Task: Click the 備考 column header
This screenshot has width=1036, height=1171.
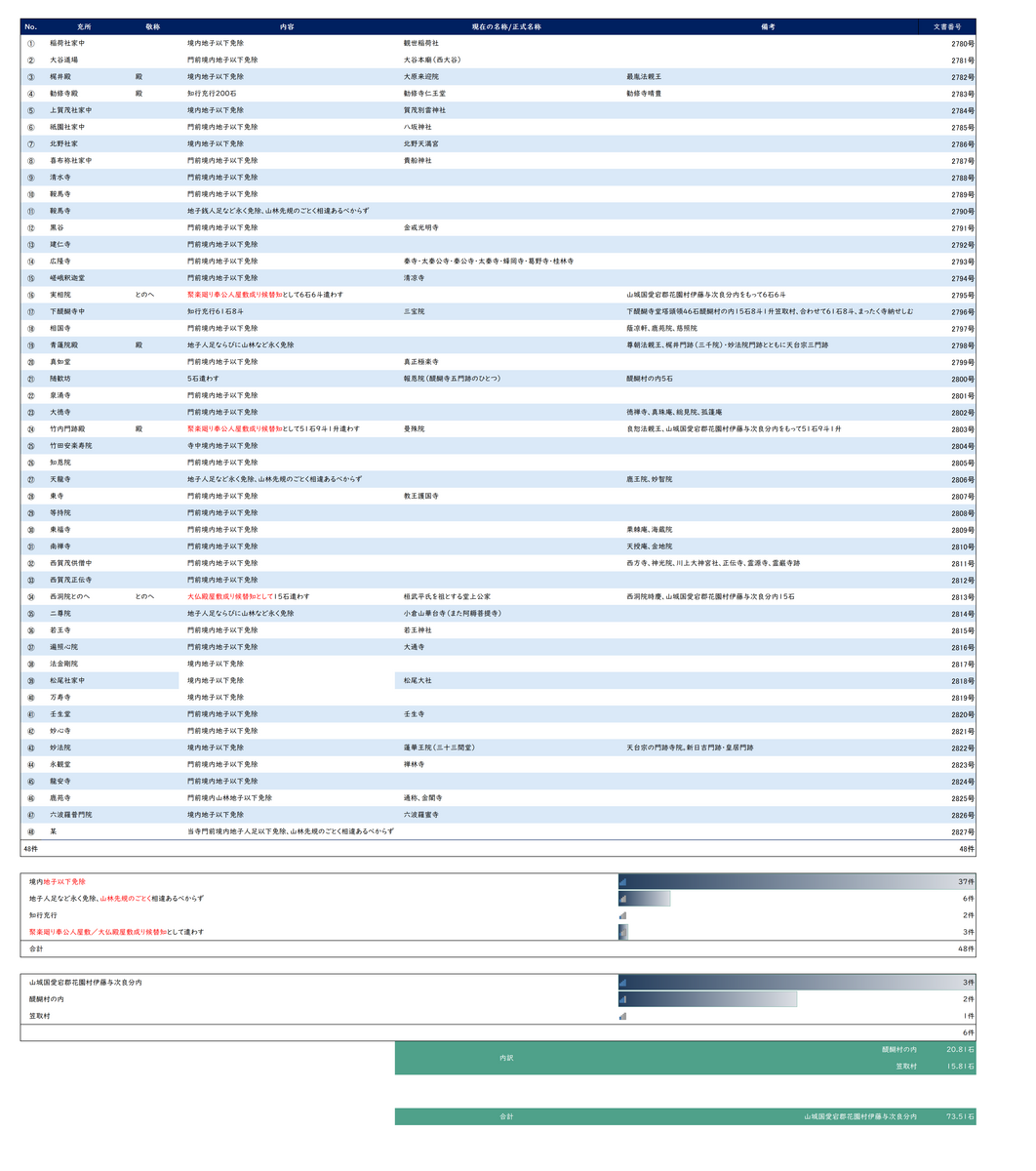Action: pos(768,27)
